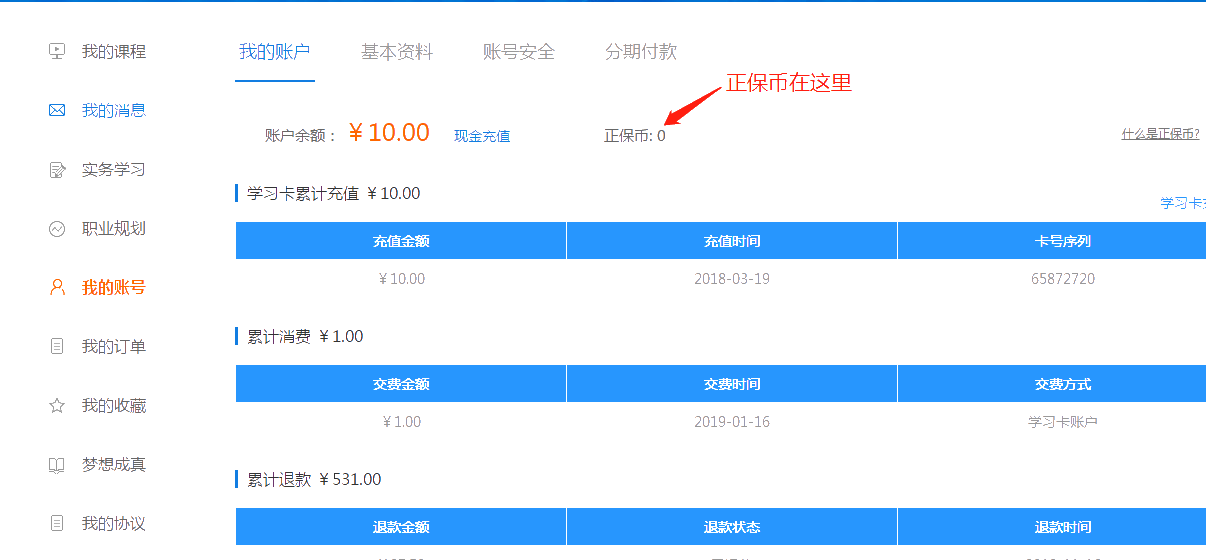This screenshot has width=1206, height=560.
Task: Click the 交费方式 column header
Action: 1063,384
